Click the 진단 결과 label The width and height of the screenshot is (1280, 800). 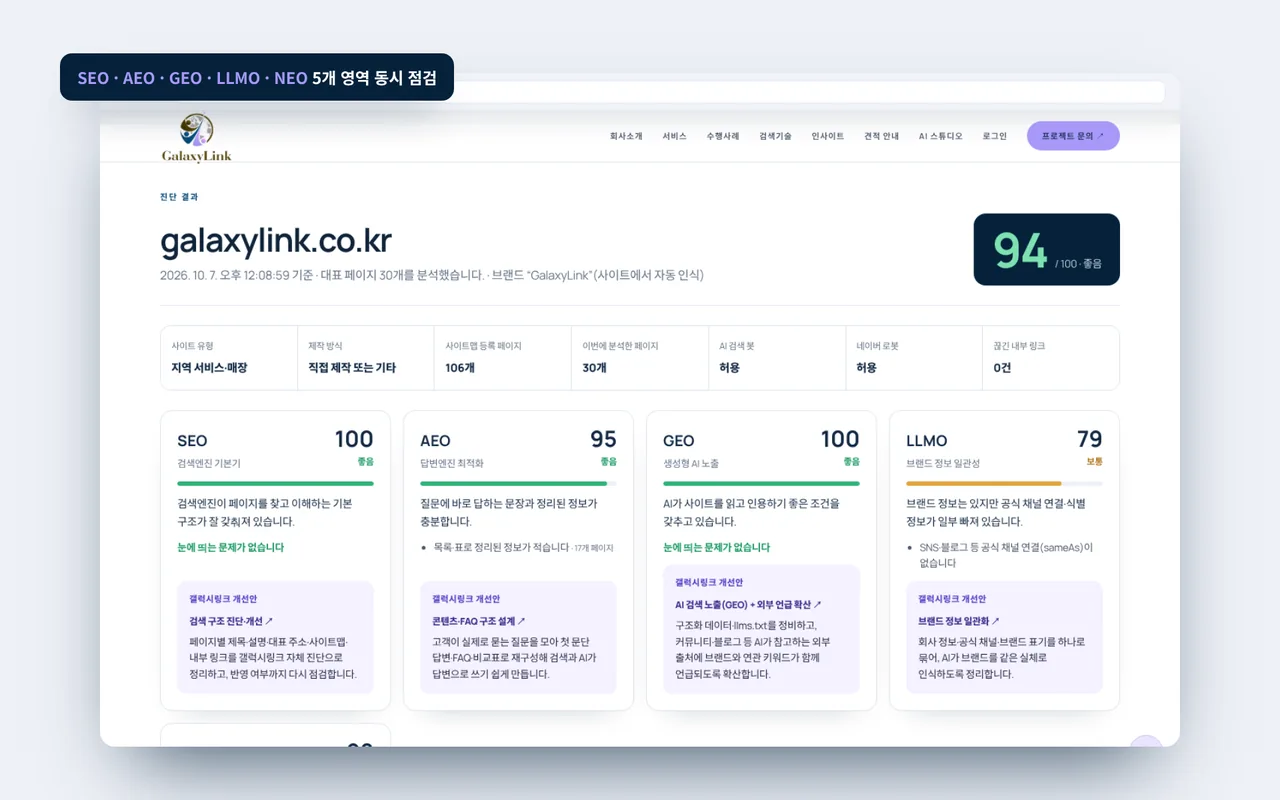click(179, 197)
